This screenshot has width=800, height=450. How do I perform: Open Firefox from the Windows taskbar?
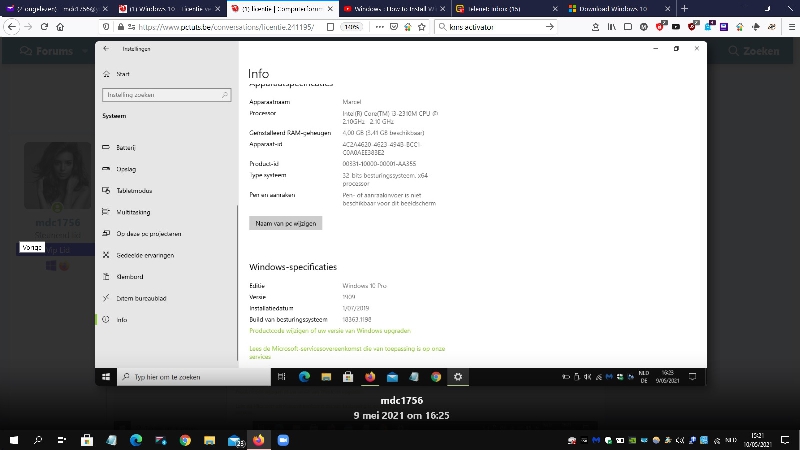click(258, 440)
